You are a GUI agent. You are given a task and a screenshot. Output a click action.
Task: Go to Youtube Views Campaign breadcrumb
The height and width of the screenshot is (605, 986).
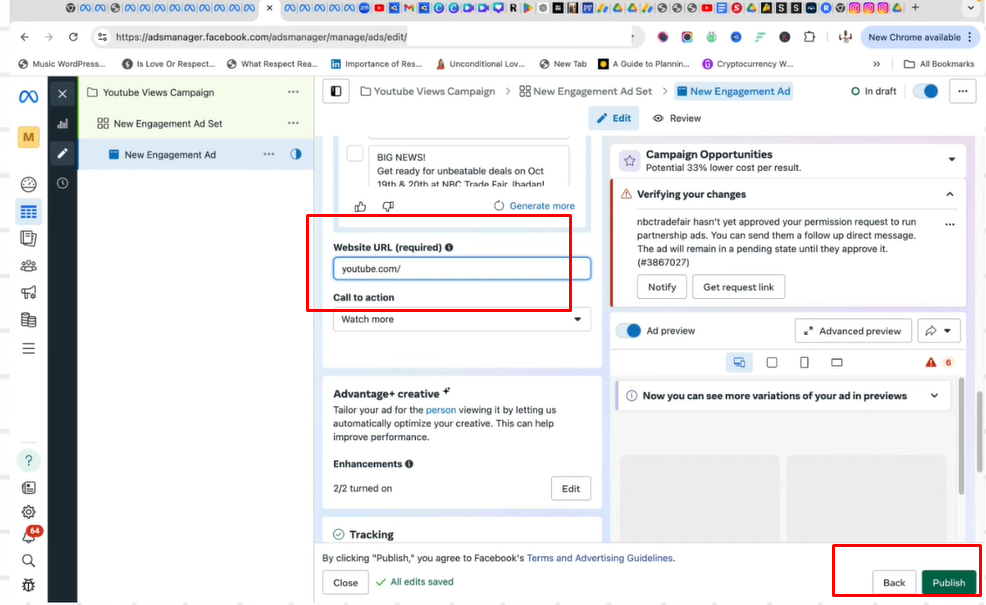(x=428, y=91)
